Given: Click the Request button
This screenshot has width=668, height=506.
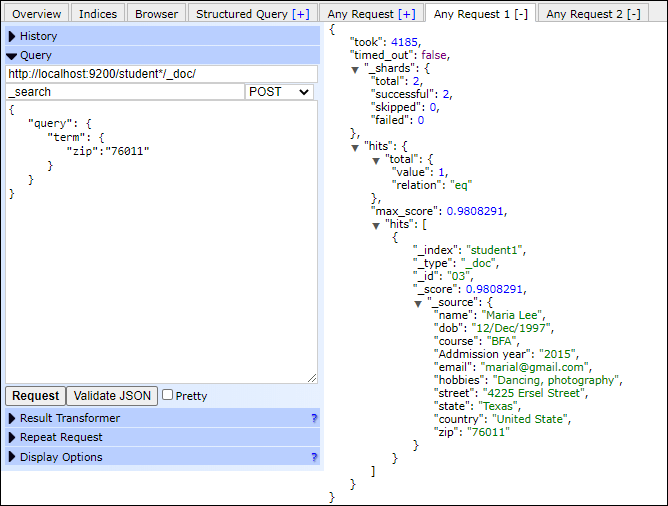Looking at the screenshot, I should tap(36, 396).
